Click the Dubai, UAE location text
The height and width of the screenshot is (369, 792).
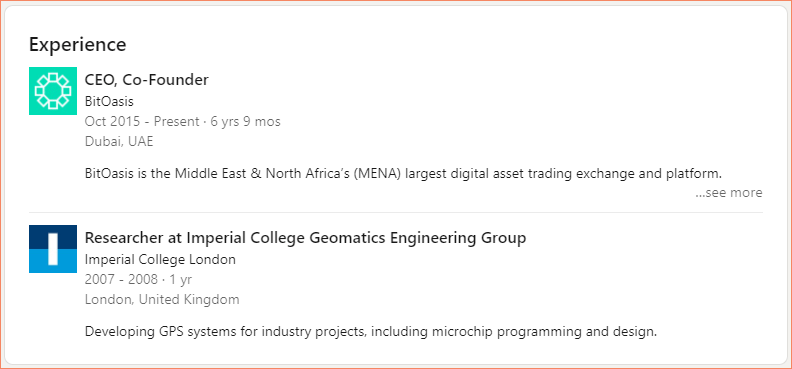click(119, 142)
